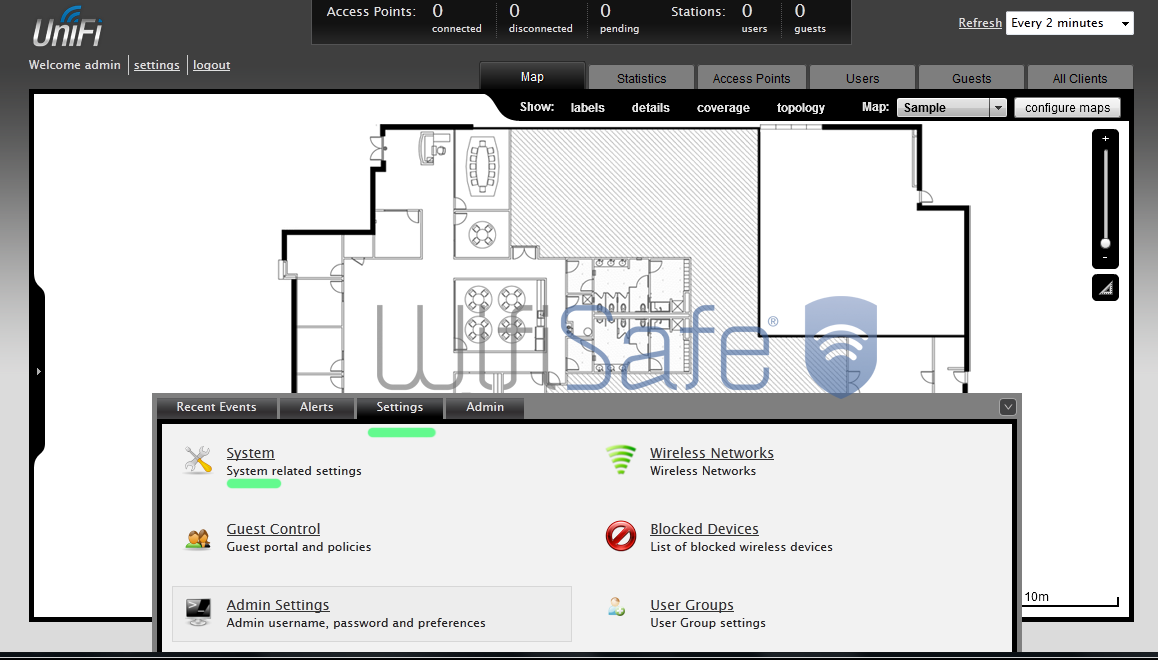Toggle coverage overlay on the map
The width and height of the screenshot is (1158, 660).
723,108
